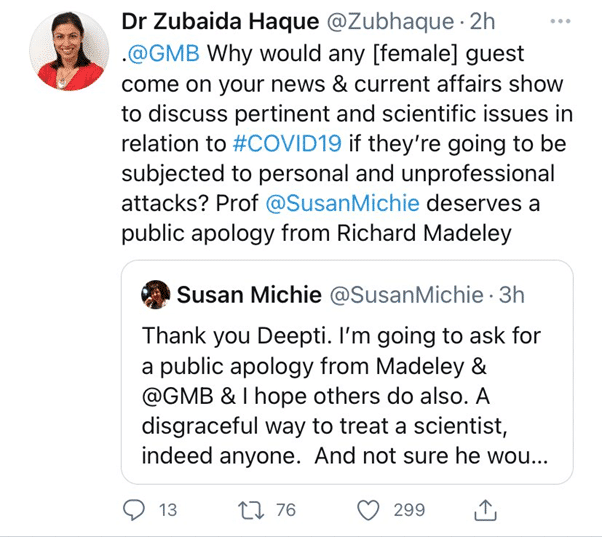Click the 13 replies count

pyautogui.click(x=168, y=510)
